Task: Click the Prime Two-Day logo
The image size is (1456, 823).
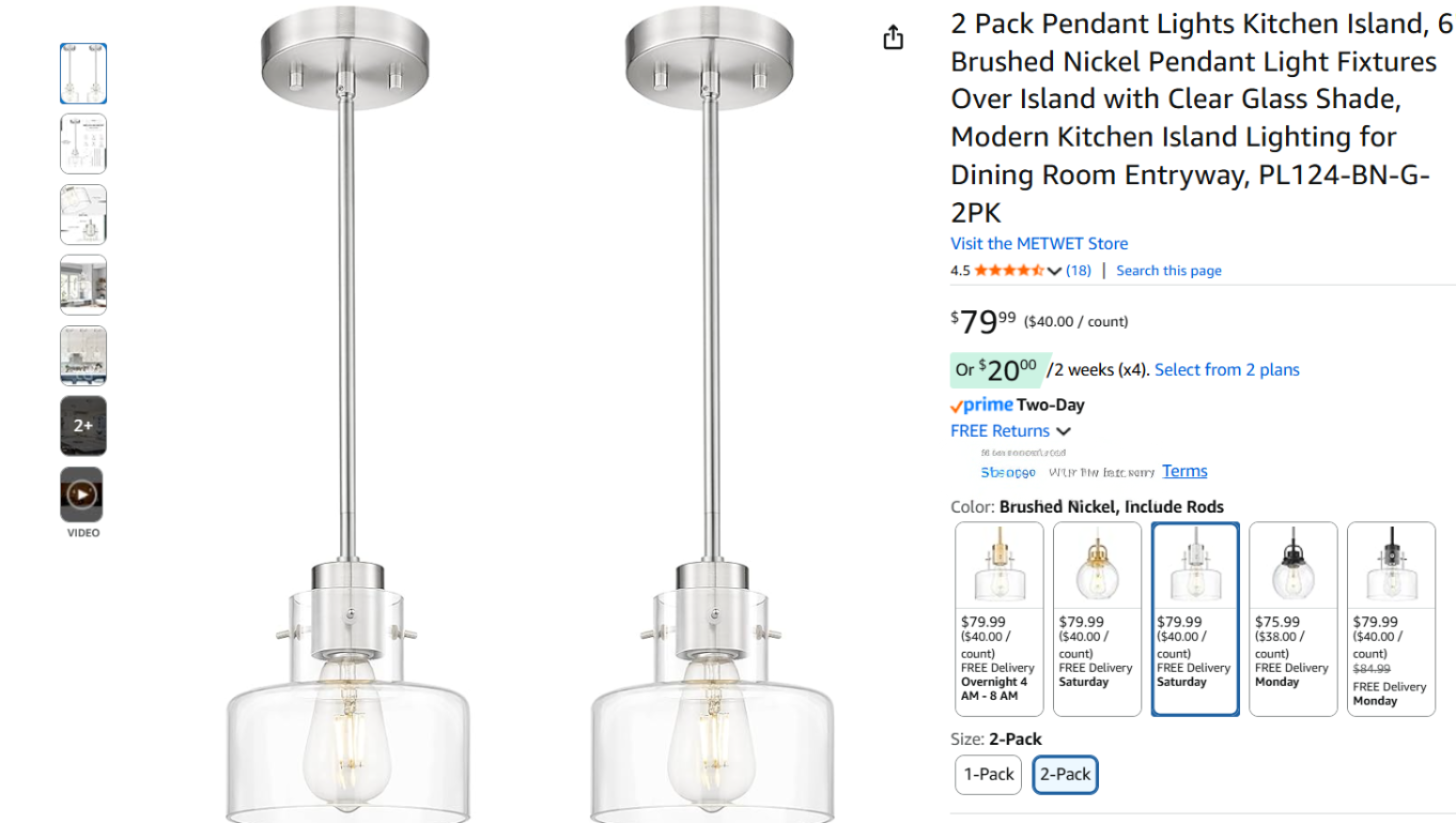Action: 982,405
